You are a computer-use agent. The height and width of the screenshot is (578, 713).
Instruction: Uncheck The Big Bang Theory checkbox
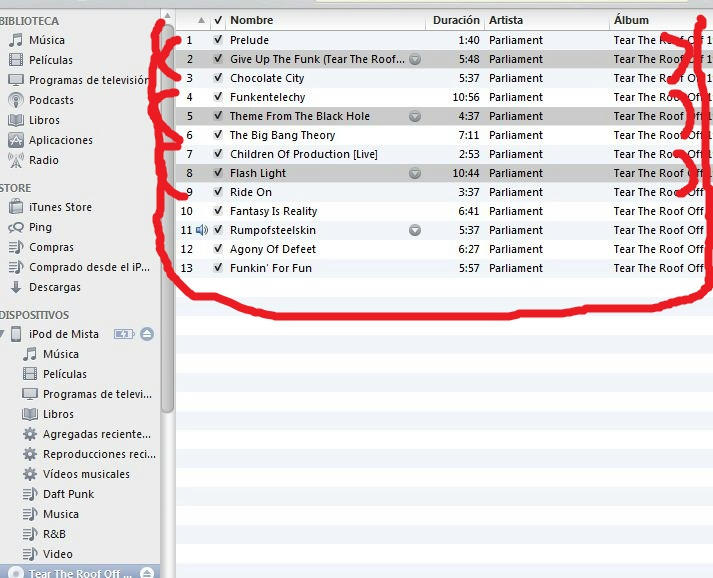(x=218, y=135)
